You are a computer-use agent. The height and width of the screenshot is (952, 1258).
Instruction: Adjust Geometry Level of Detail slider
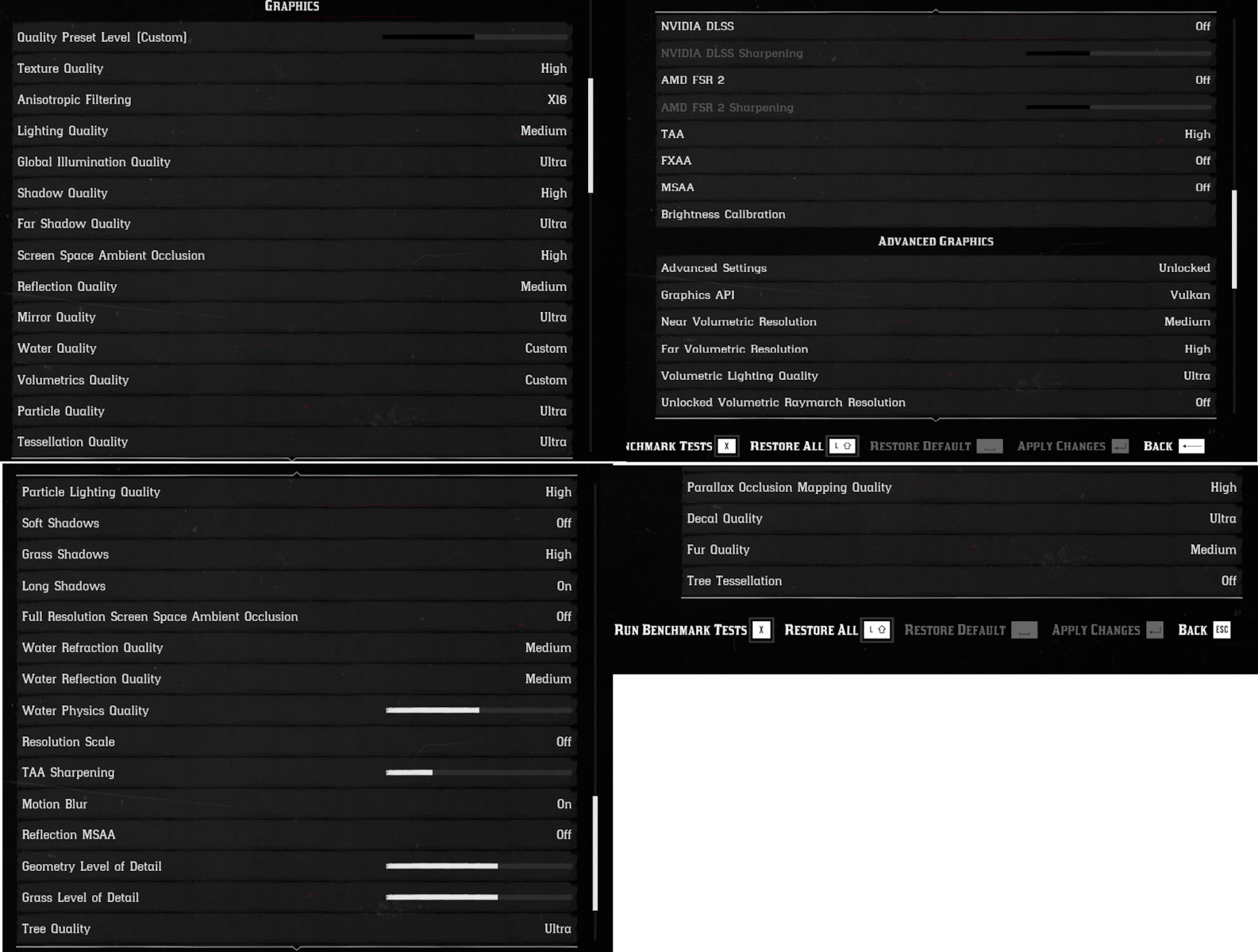tap(479, 866)
